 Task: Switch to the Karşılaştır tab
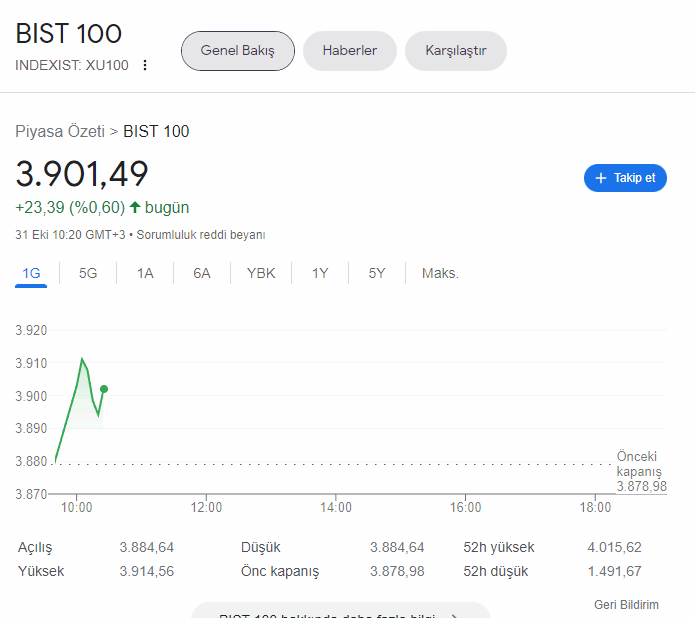456,51
